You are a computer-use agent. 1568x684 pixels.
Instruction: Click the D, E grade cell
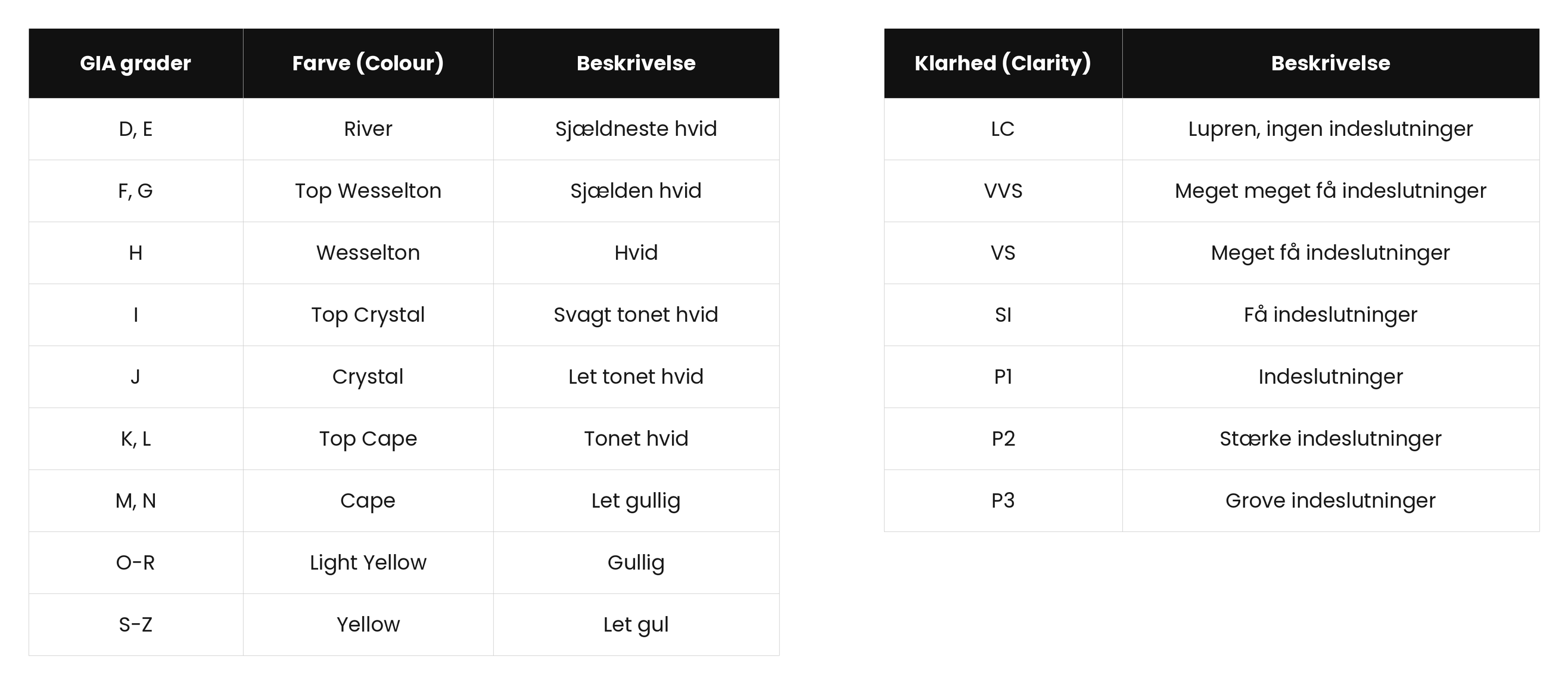136,129
